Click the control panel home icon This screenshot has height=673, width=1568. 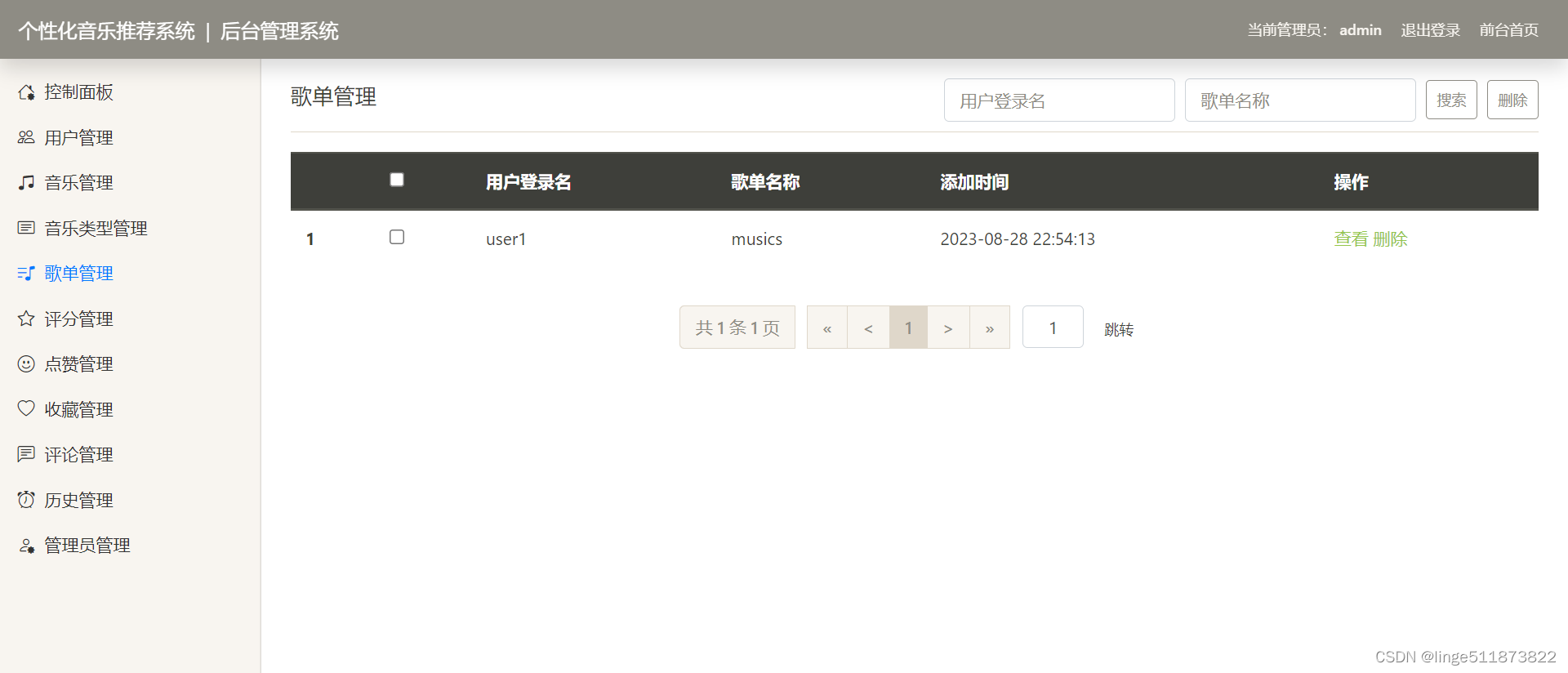click(26, 92)
